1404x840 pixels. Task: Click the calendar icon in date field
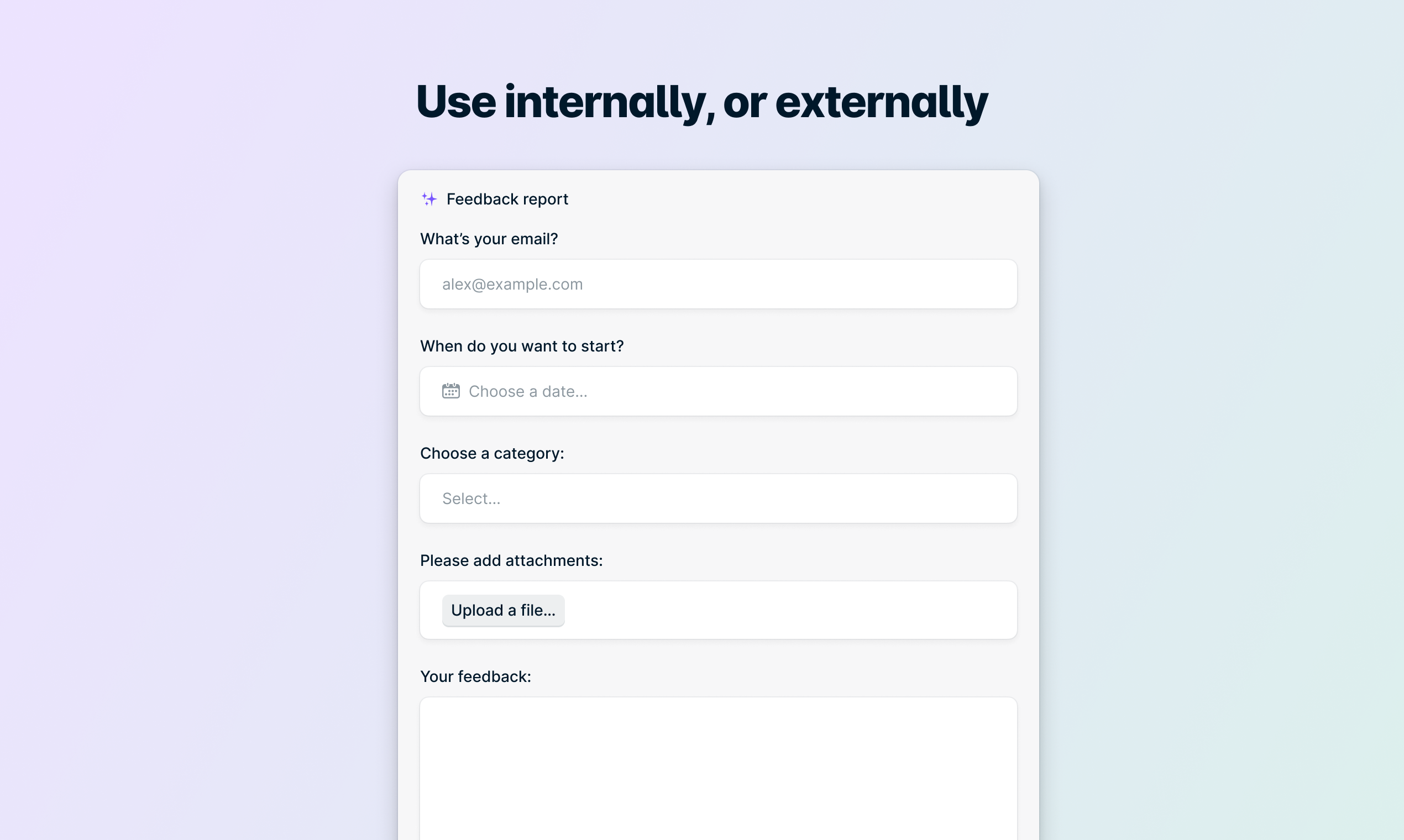click(x=450, y=391)
